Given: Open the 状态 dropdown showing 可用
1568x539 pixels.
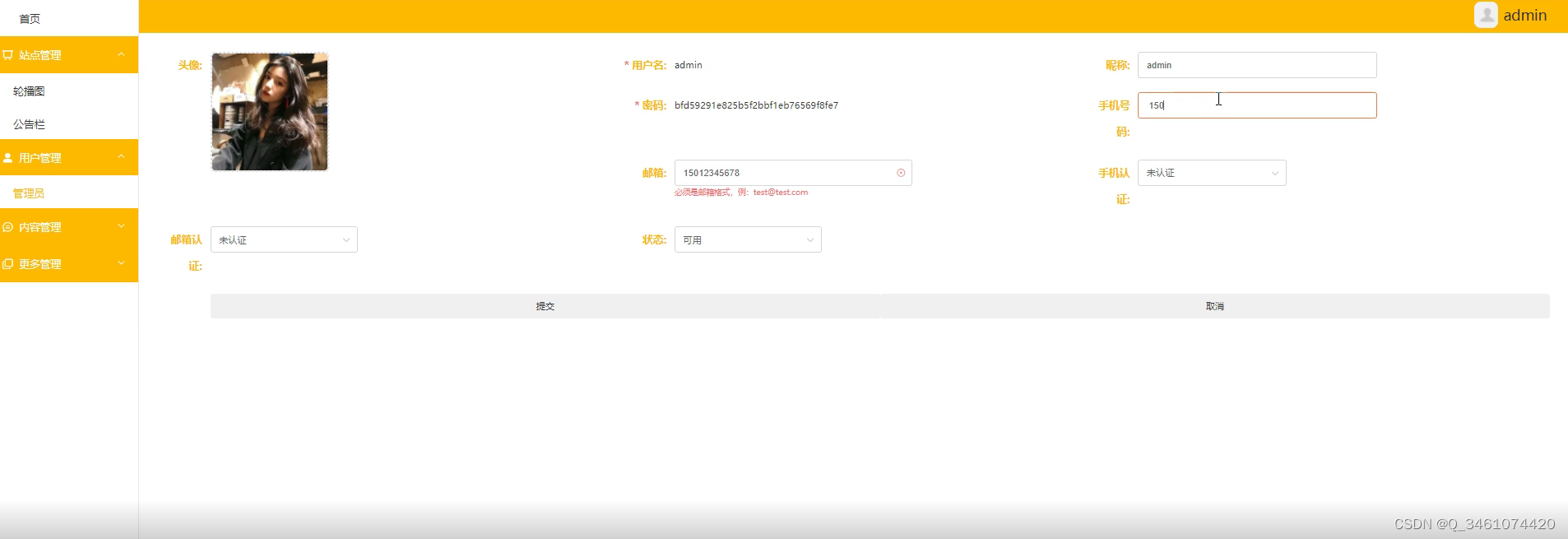Looking at the screenshot, I should pyautogui.click(x=748, y=239).
